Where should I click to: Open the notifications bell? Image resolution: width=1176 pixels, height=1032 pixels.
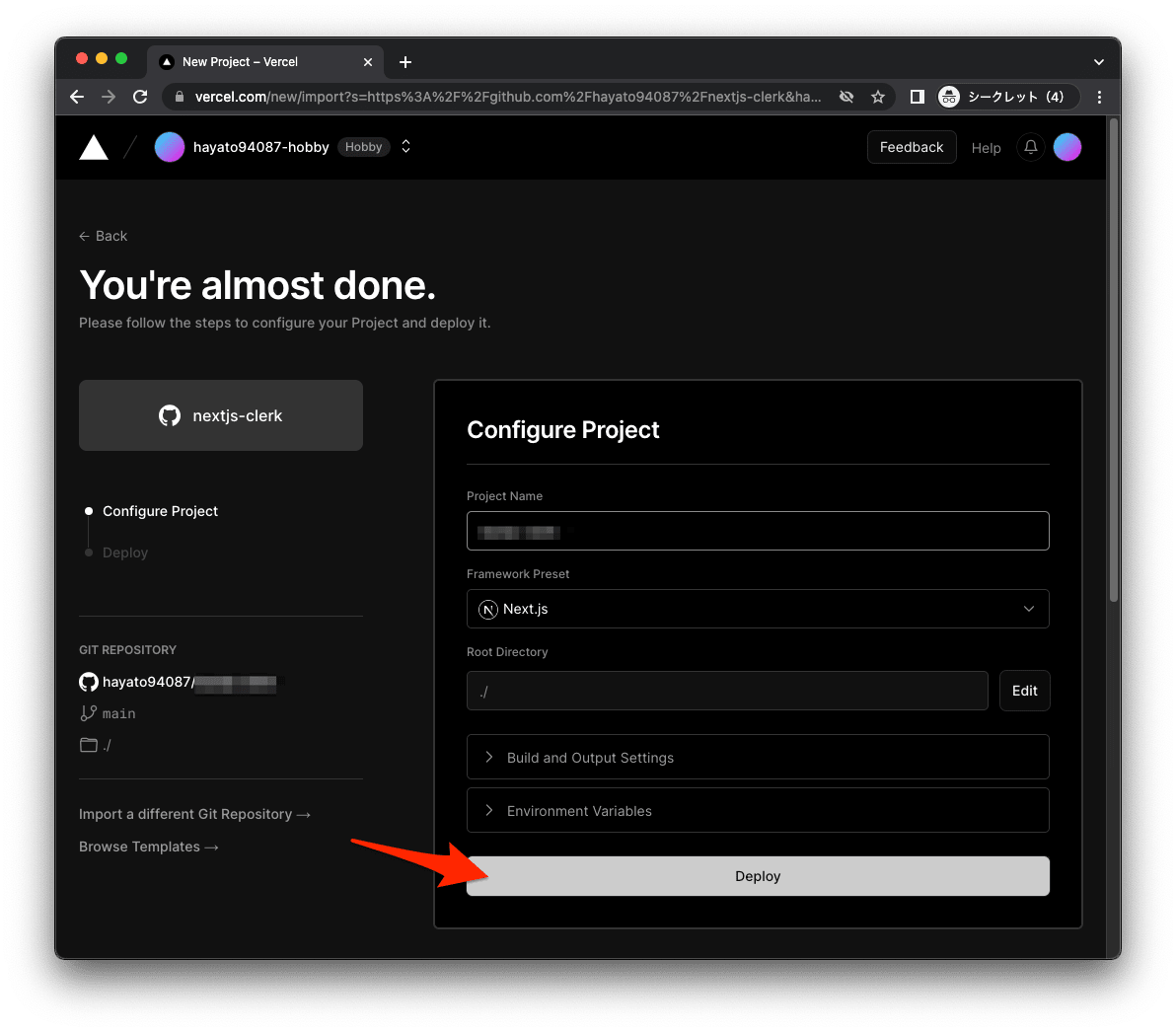1031,147
